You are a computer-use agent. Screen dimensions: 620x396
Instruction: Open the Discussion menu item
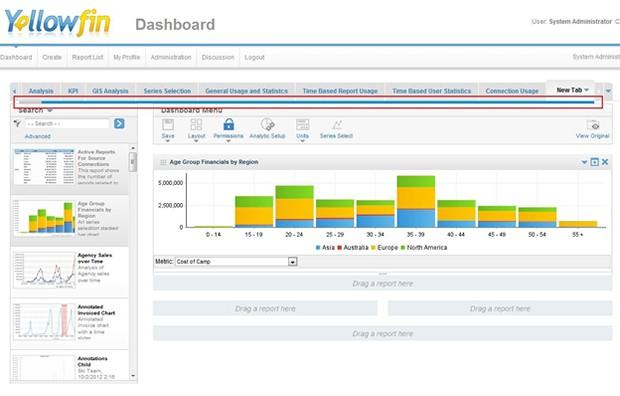218,57
